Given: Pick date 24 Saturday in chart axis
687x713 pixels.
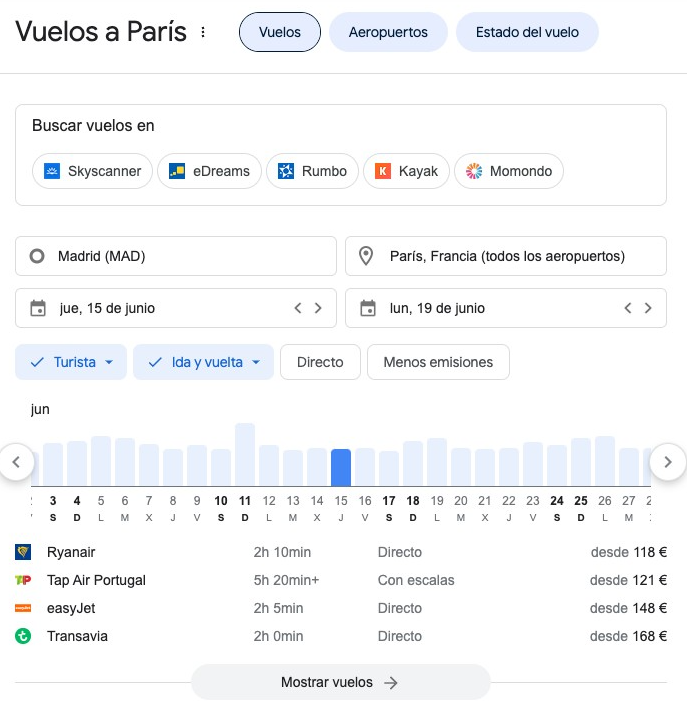Looking at the screenshot, I should pyautogui.click(x=557, y=508).
